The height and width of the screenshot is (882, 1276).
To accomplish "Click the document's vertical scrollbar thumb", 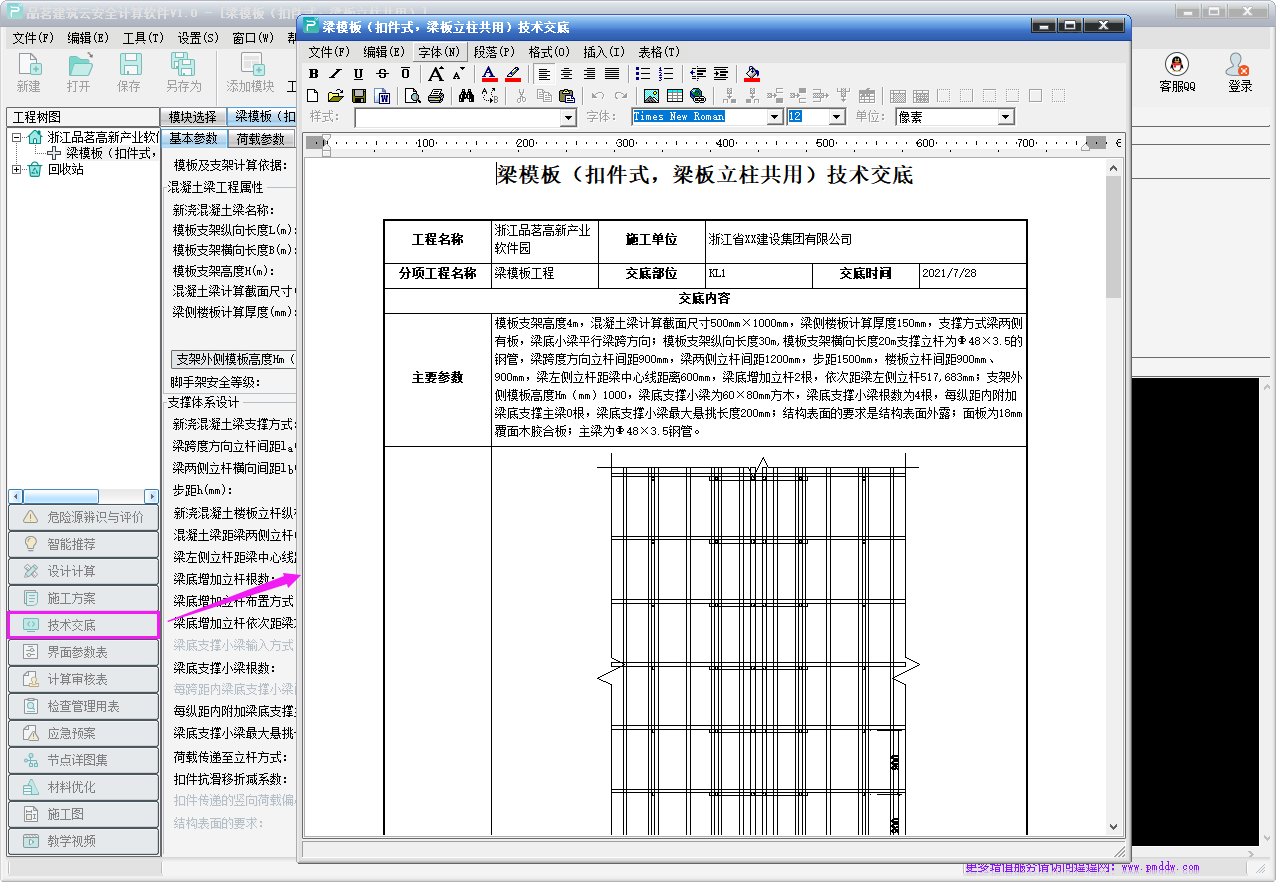I will tap(1113, 236).
